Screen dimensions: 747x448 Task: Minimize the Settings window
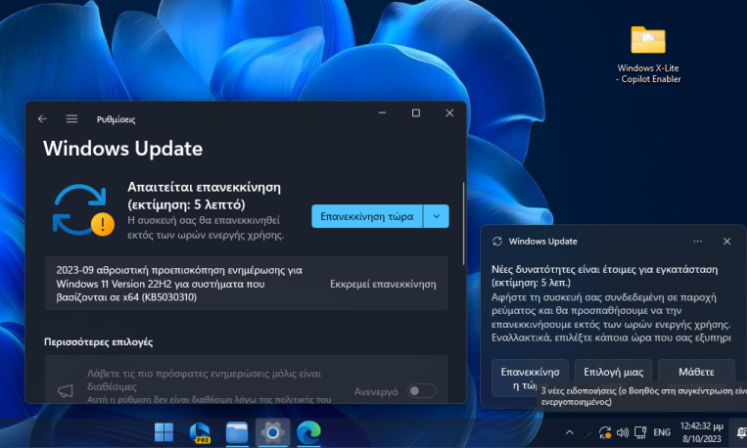pos(382,113)
